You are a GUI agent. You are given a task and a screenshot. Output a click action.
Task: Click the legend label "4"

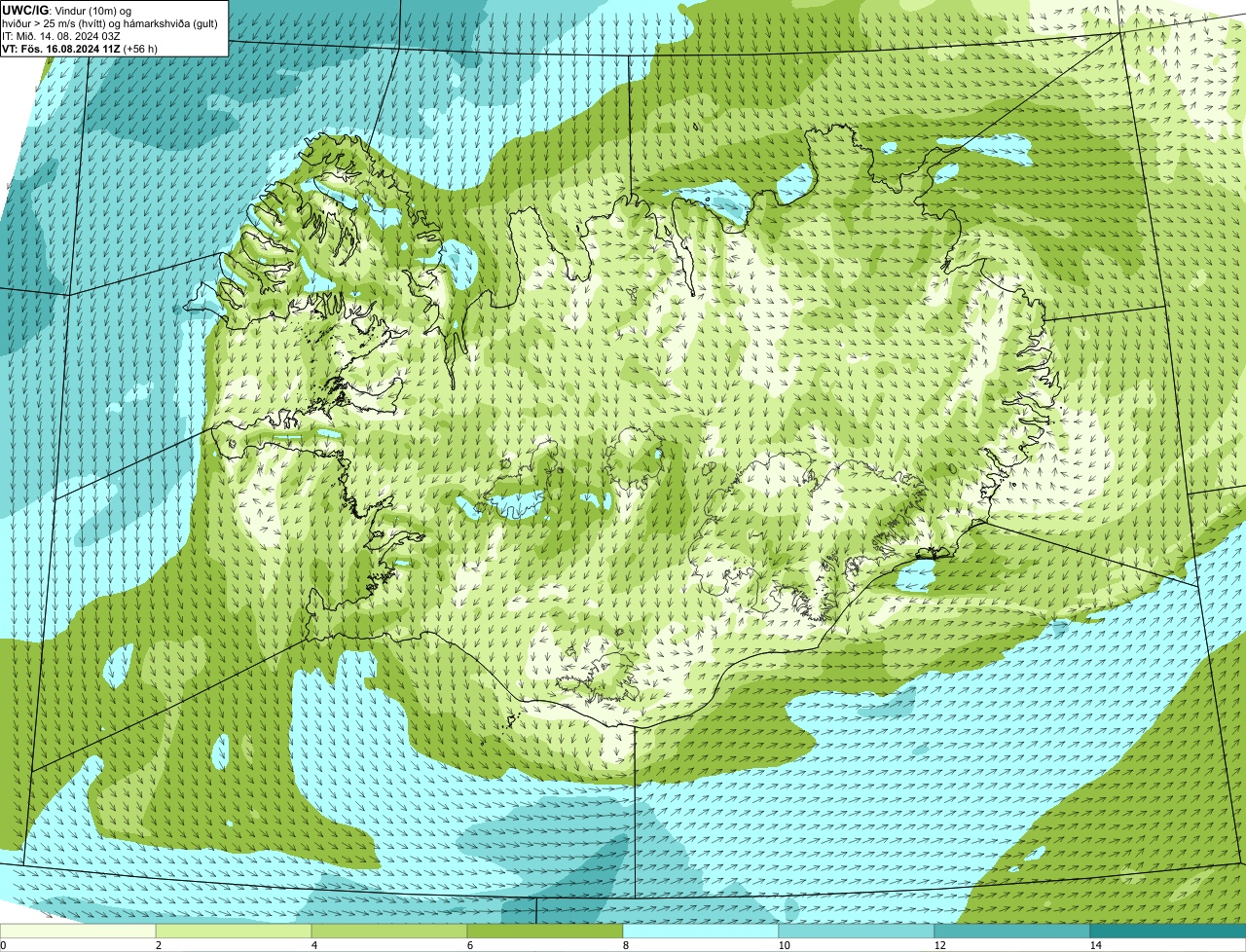[313, 945]
